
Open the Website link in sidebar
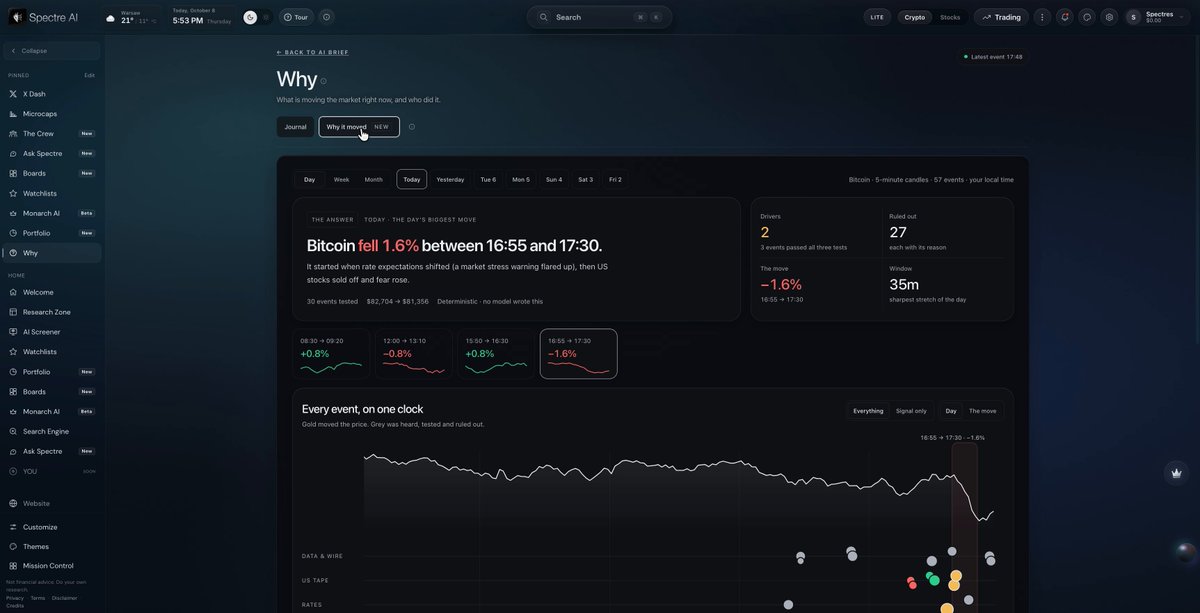click(x=52, y=503)
